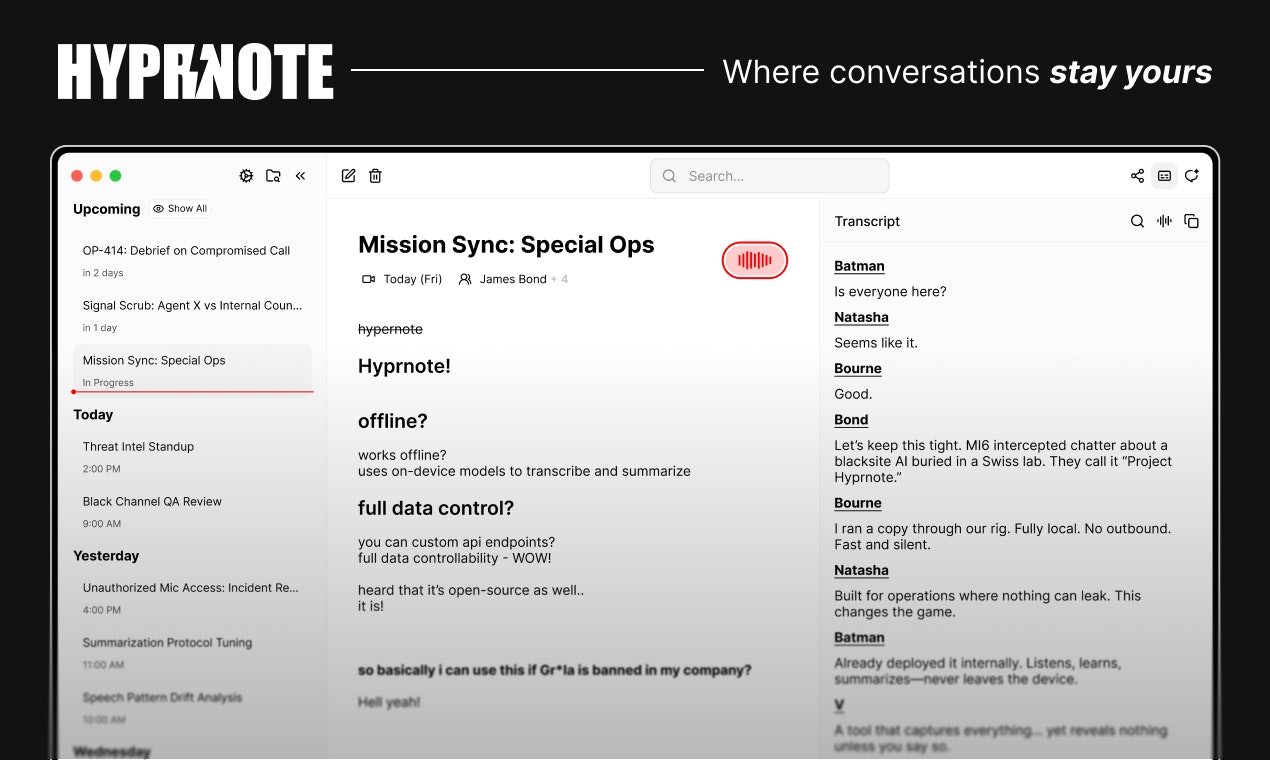This screenshot has width=1270, height=760.
Task: Copy the transcript using the copy icon
Action: click(x=1192, y=221)
